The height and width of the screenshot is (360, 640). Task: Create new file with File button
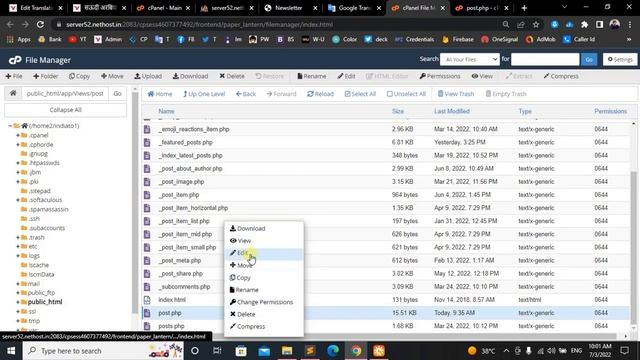14,76
